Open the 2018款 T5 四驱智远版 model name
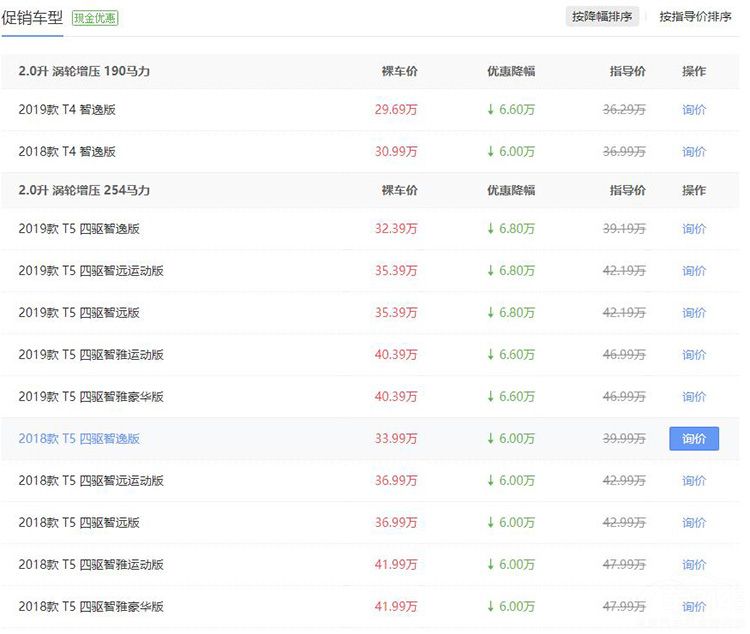This screenshot has height=634, width=750. [x=79, y=523]
